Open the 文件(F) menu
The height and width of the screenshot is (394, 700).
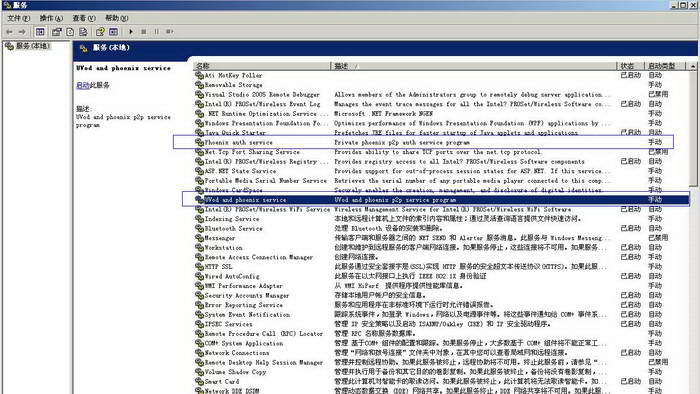pyautogui.click(x=18, y=18)
